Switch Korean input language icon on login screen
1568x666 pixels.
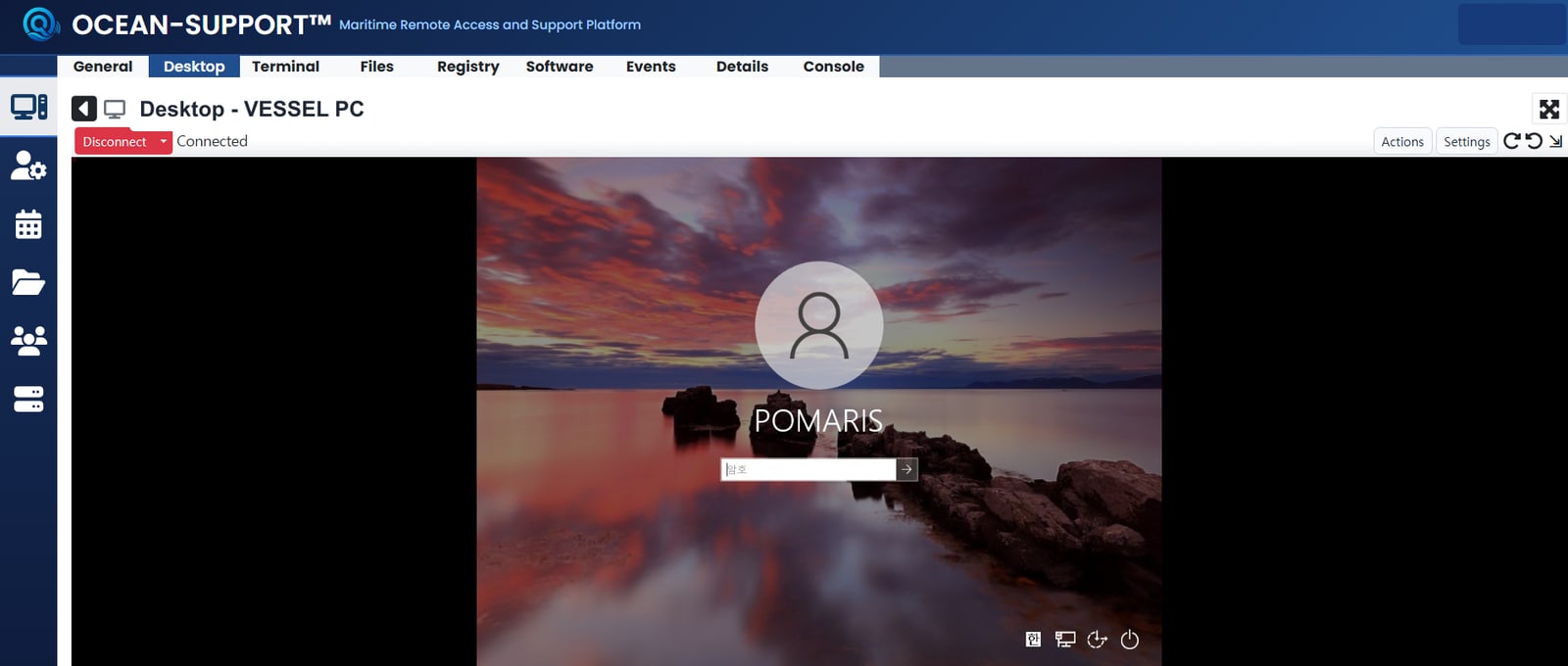pyautogui.click(x=1033, y=640)
